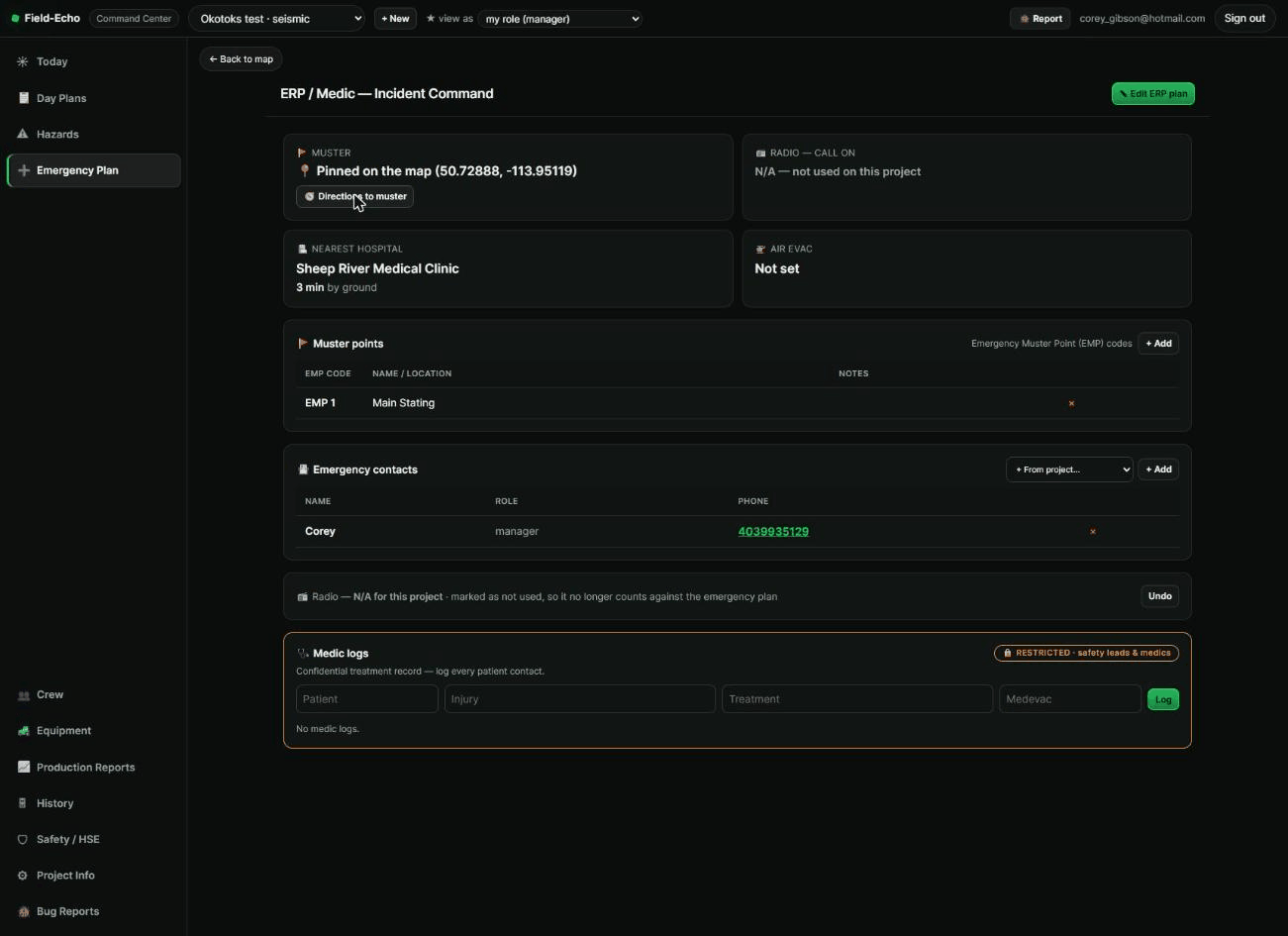Click the Directions to muster button
Image resolution: width=1288 pixels, height=936 pixels.
354,196
